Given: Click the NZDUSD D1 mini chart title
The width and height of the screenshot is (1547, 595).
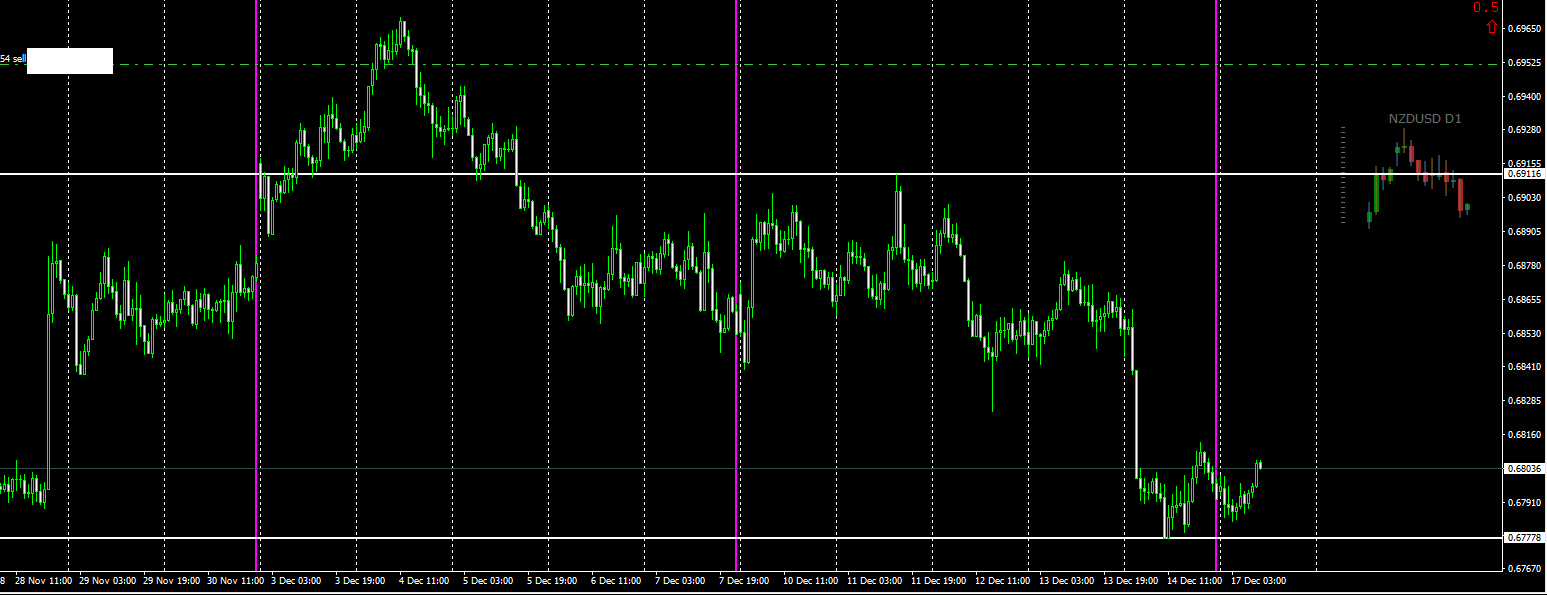Looking at the screenshot, I should coord(1425,119).
